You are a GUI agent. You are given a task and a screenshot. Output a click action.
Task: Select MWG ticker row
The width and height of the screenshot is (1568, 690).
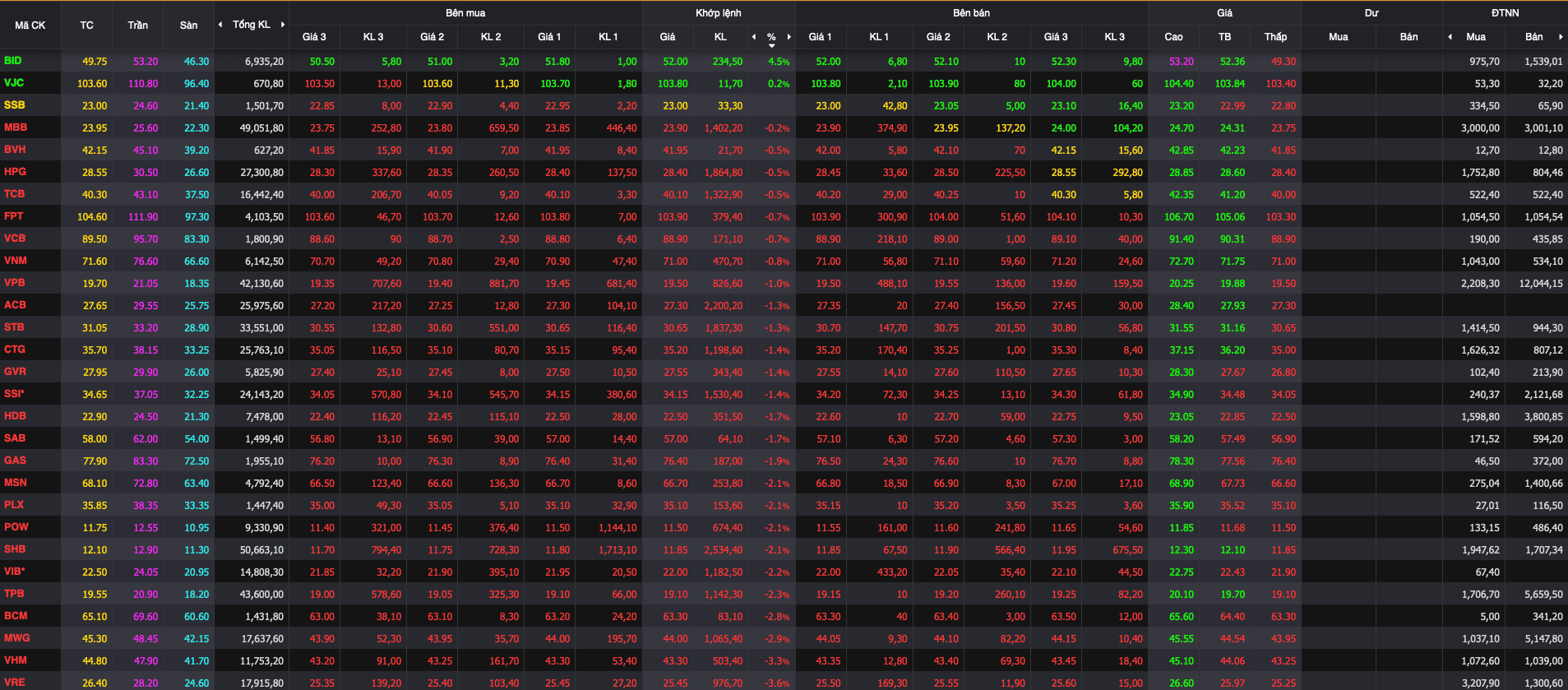[16, 638]
